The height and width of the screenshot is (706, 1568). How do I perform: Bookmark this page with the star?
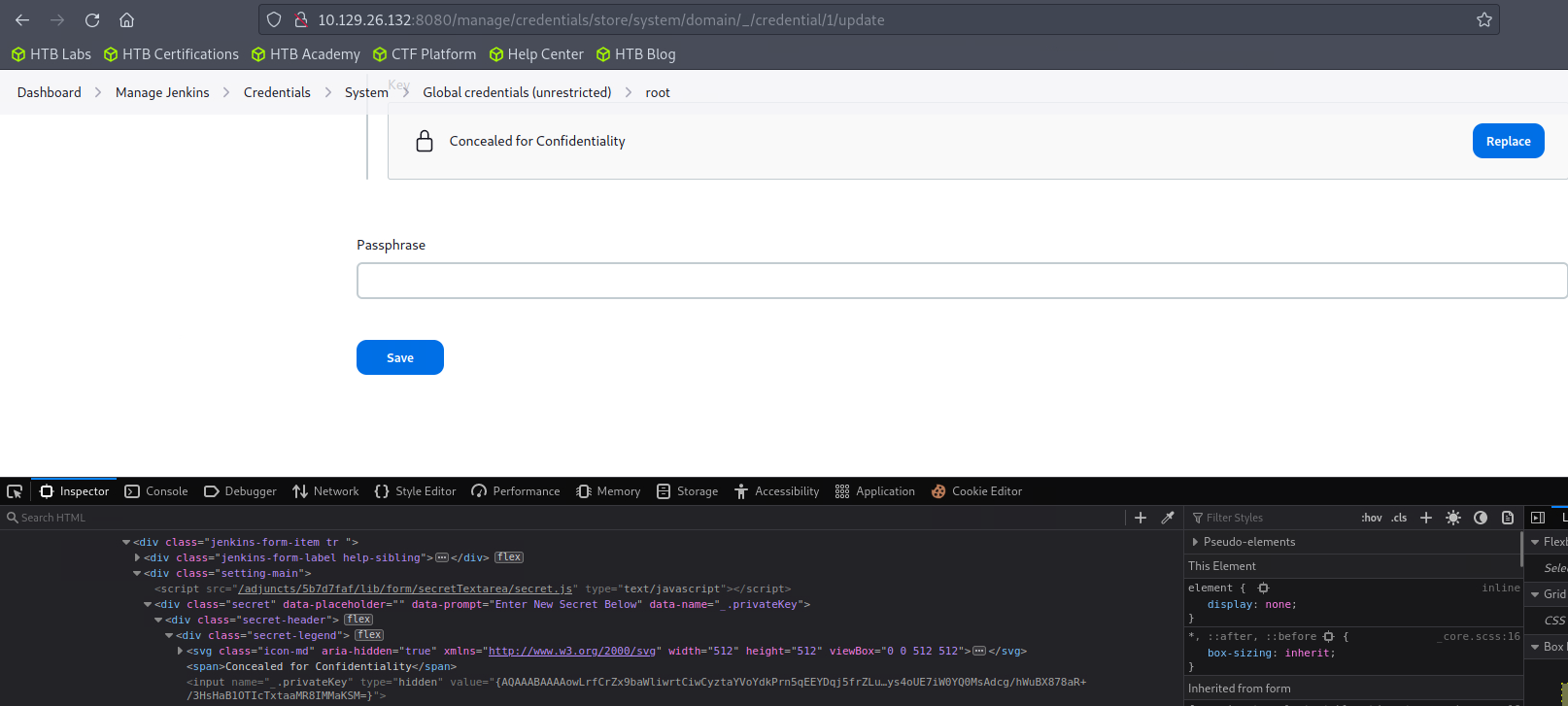click(x=1484, y=19)
